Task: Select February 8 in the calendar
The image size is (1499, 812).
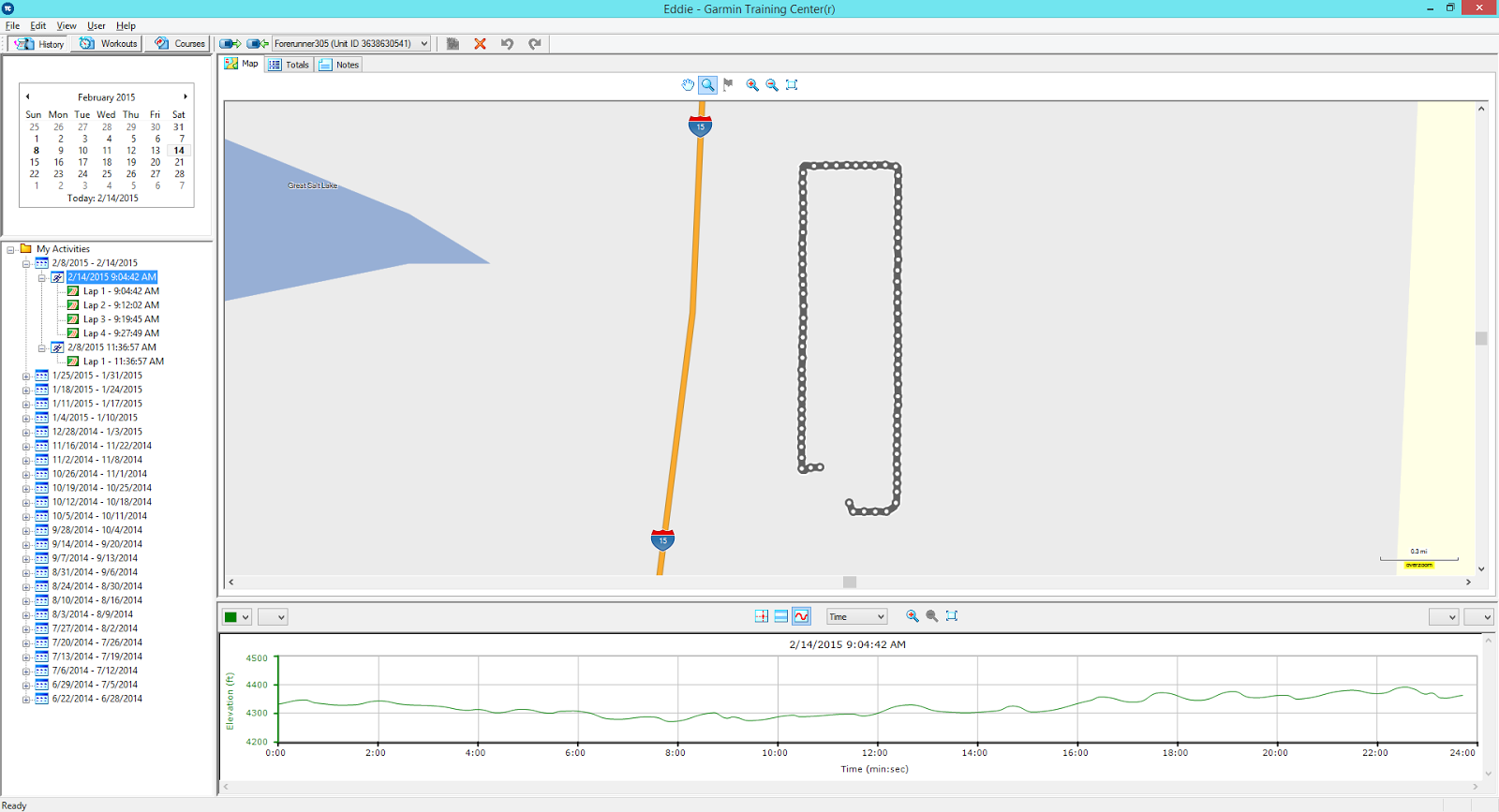Action: [37, 150]
